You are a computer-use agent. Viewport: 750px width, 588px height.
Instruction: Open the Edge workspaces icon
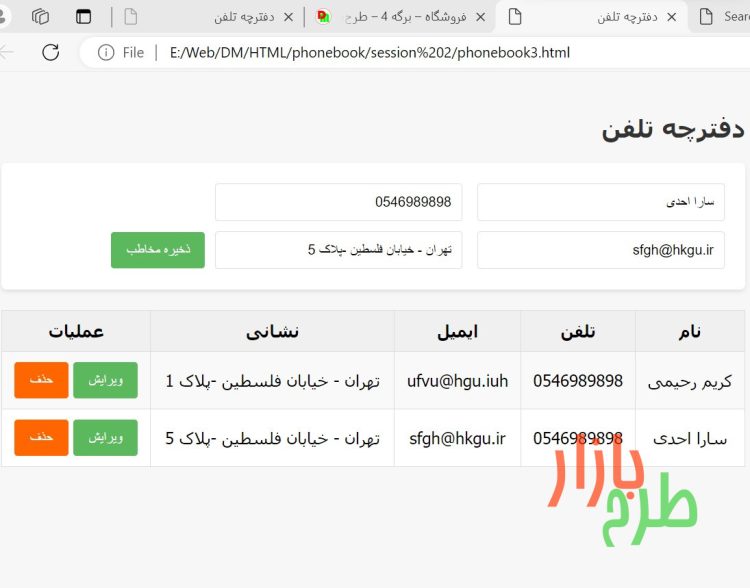[x=40, y=17]
